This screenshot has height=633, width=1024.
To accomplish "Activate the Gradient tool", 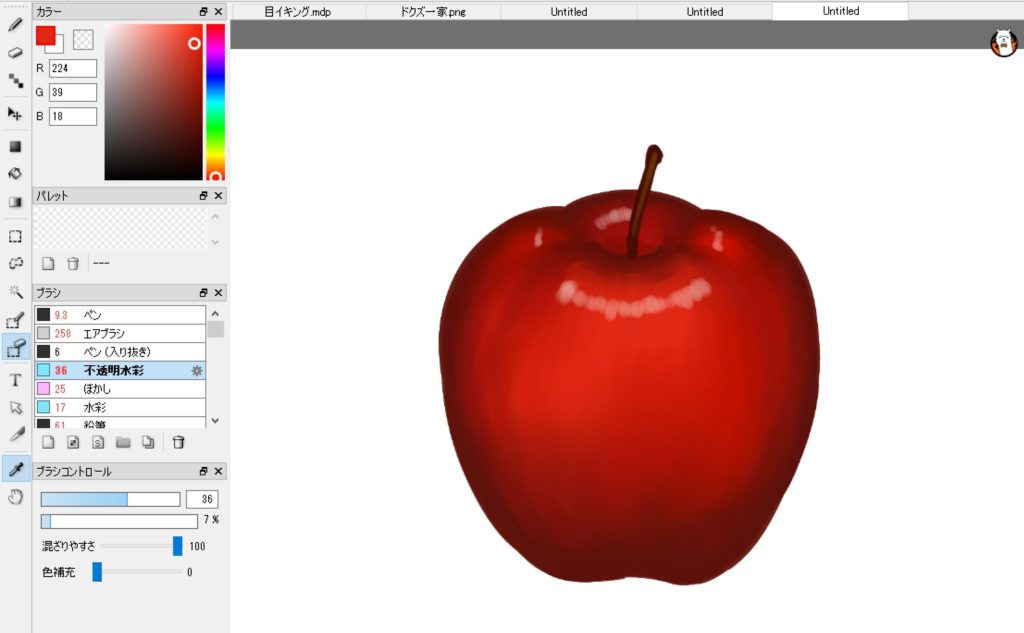I will coord(15,202).
